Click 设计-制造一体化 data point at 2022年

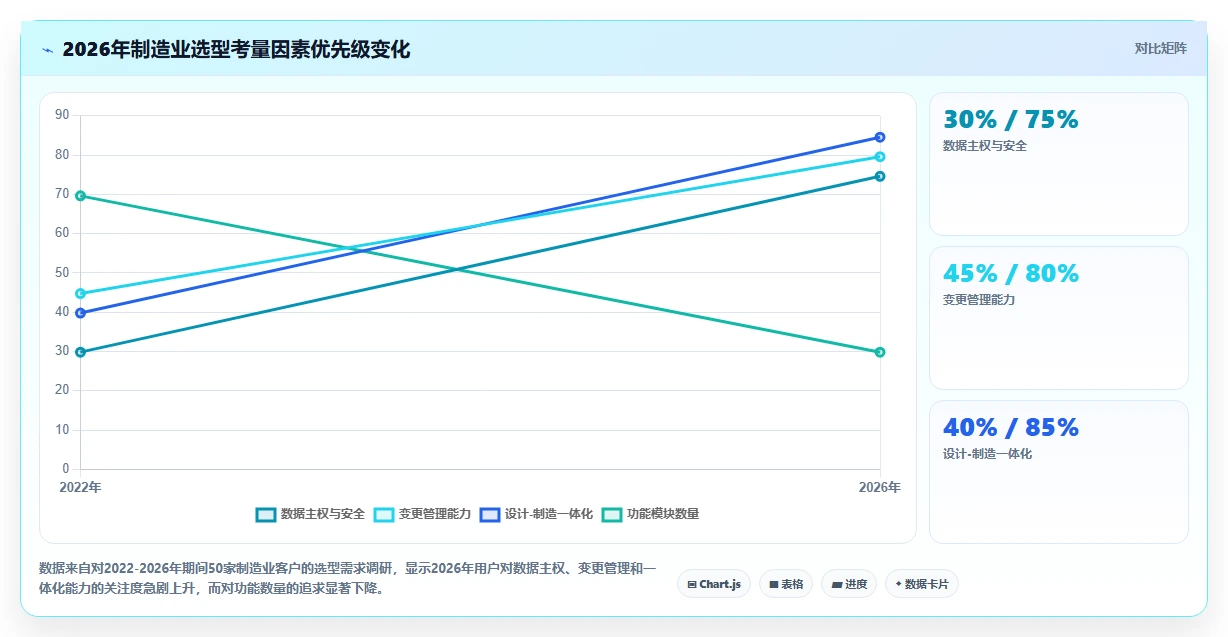[80, 313]
